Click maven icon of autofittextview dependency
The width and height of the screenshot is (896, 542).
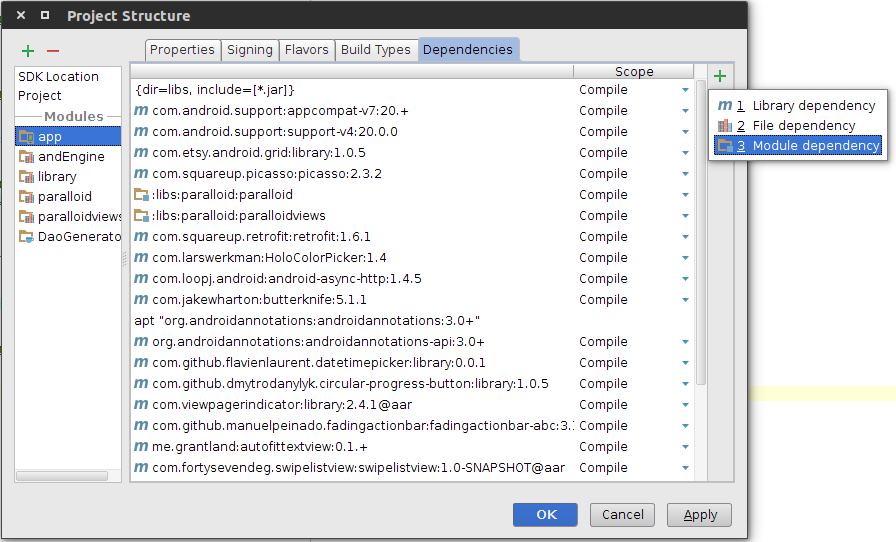141,447
